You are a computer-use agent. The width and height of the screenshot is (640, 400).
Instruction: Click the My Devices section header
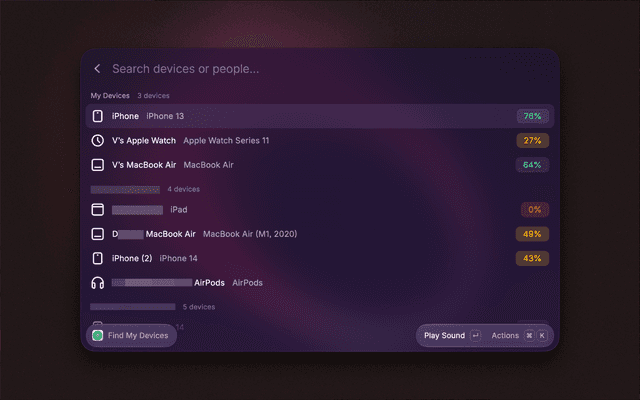point(110,96)
